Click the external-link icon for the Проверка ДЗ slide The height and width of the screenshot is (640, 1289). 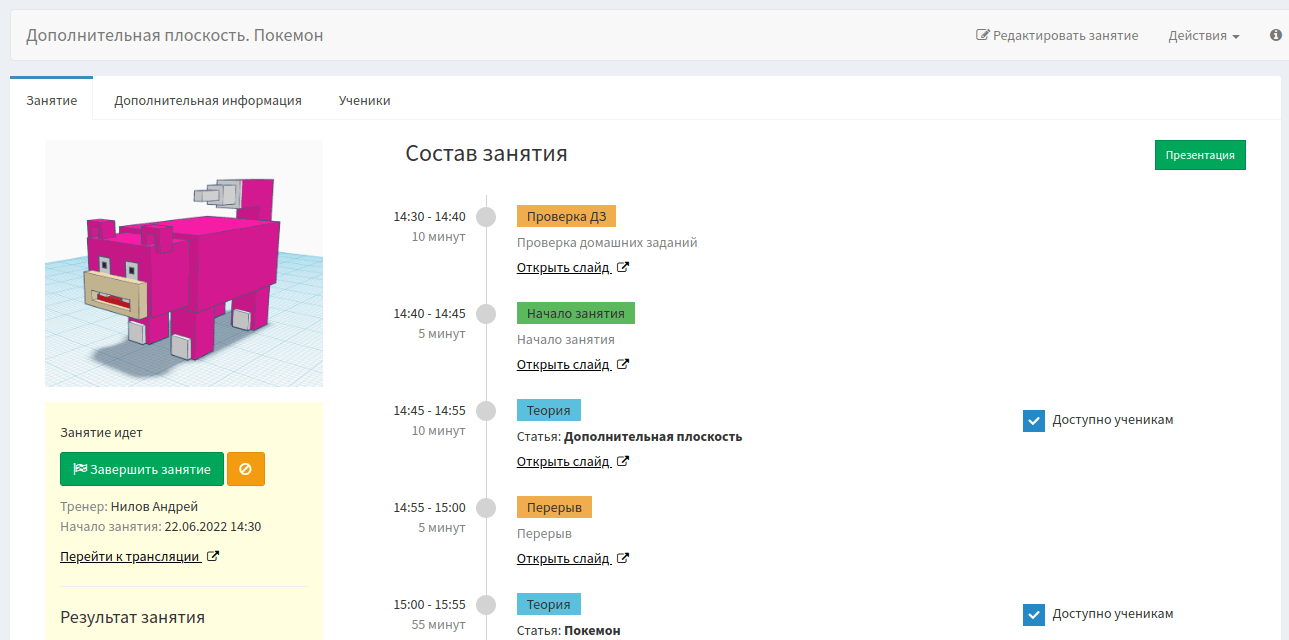pyautogui.click(x=623, y=266)
